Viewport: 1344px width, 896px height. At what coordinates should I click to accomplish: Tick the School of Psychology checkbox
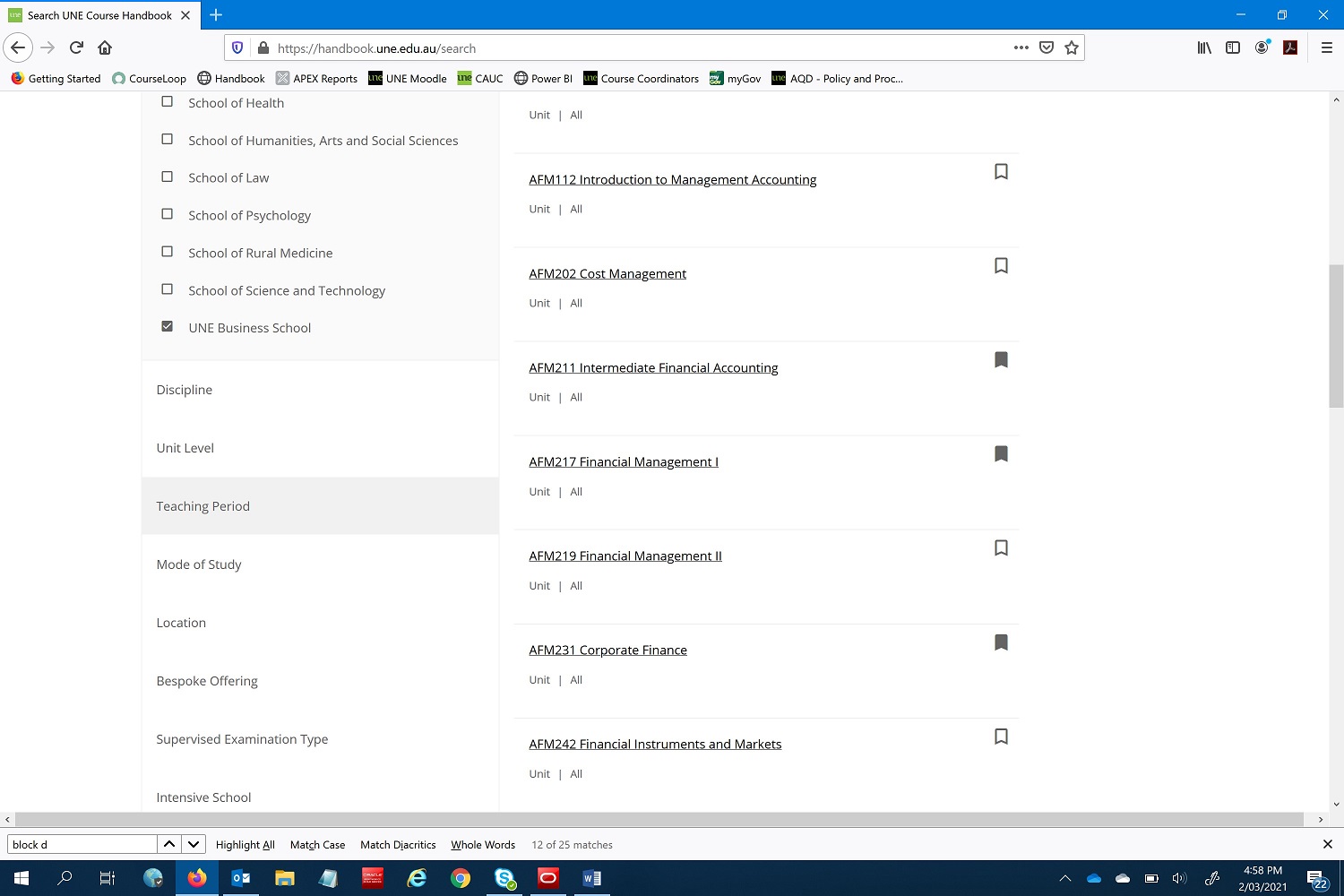click(x=167, y=214)
